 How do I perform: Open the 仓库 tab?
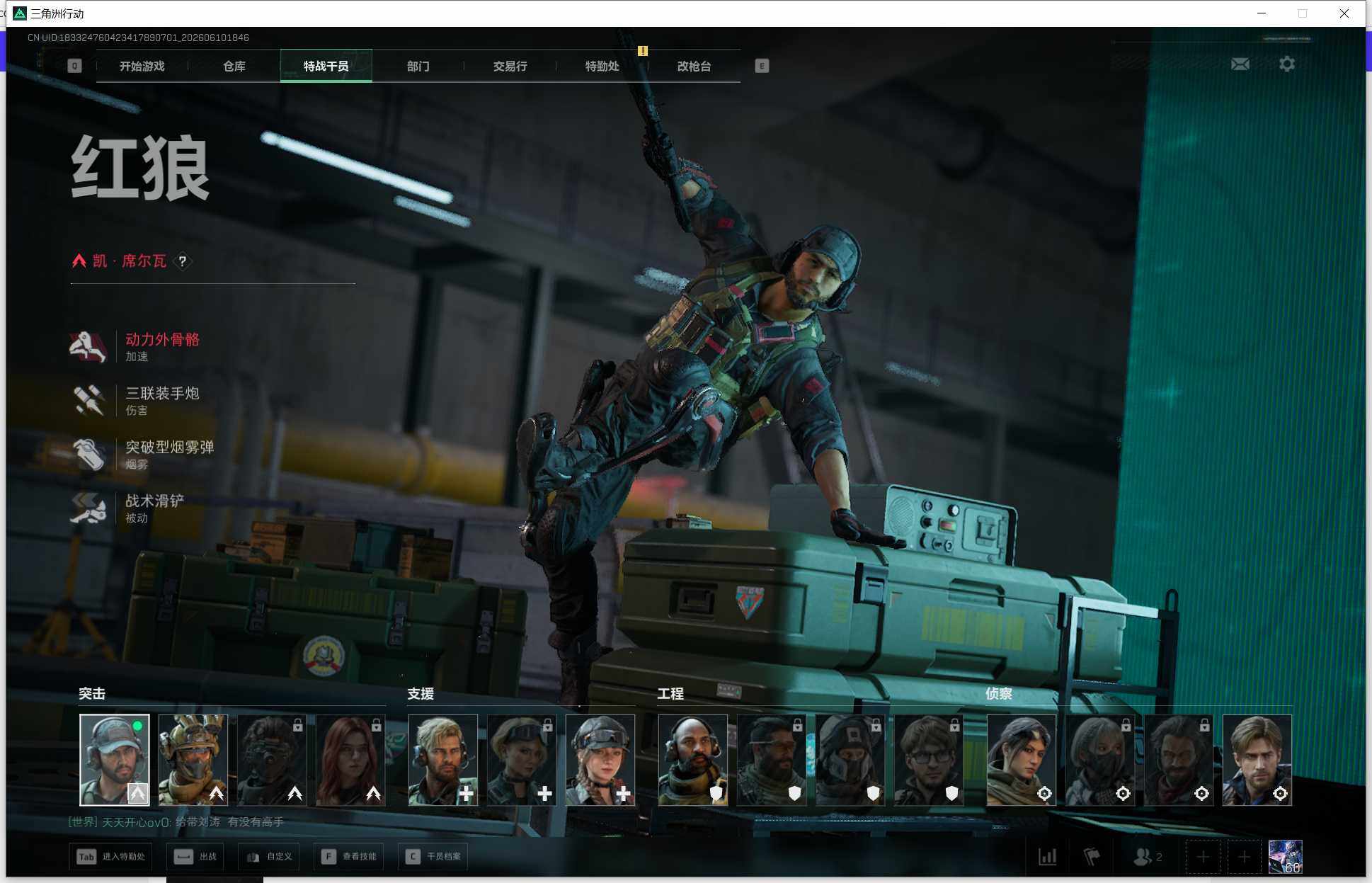pos(234,66)
